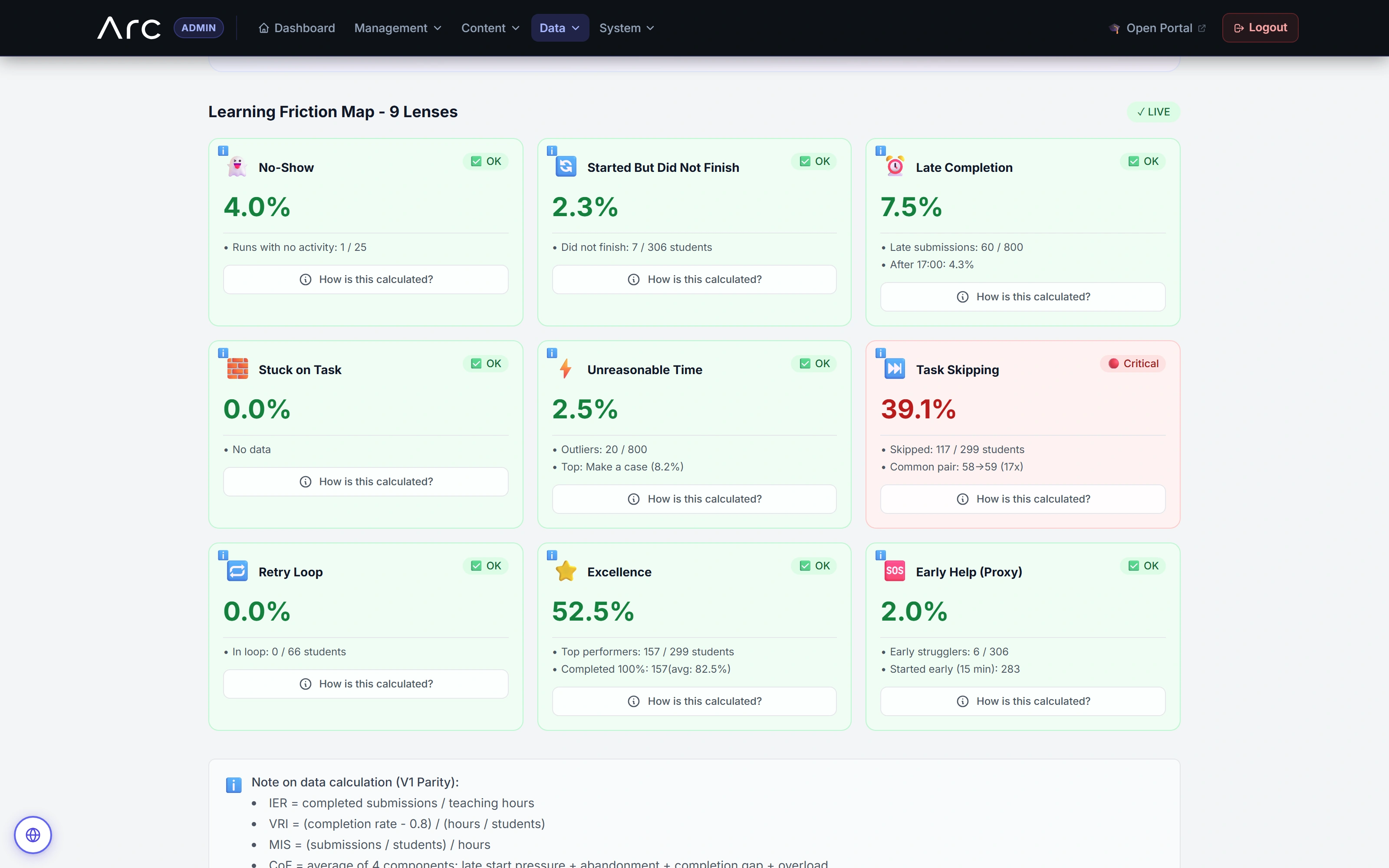The height and width of the screenshot is (868, 1389).
Task: Click the info icon on No-Show card
Action: click(x=223, y=151)
